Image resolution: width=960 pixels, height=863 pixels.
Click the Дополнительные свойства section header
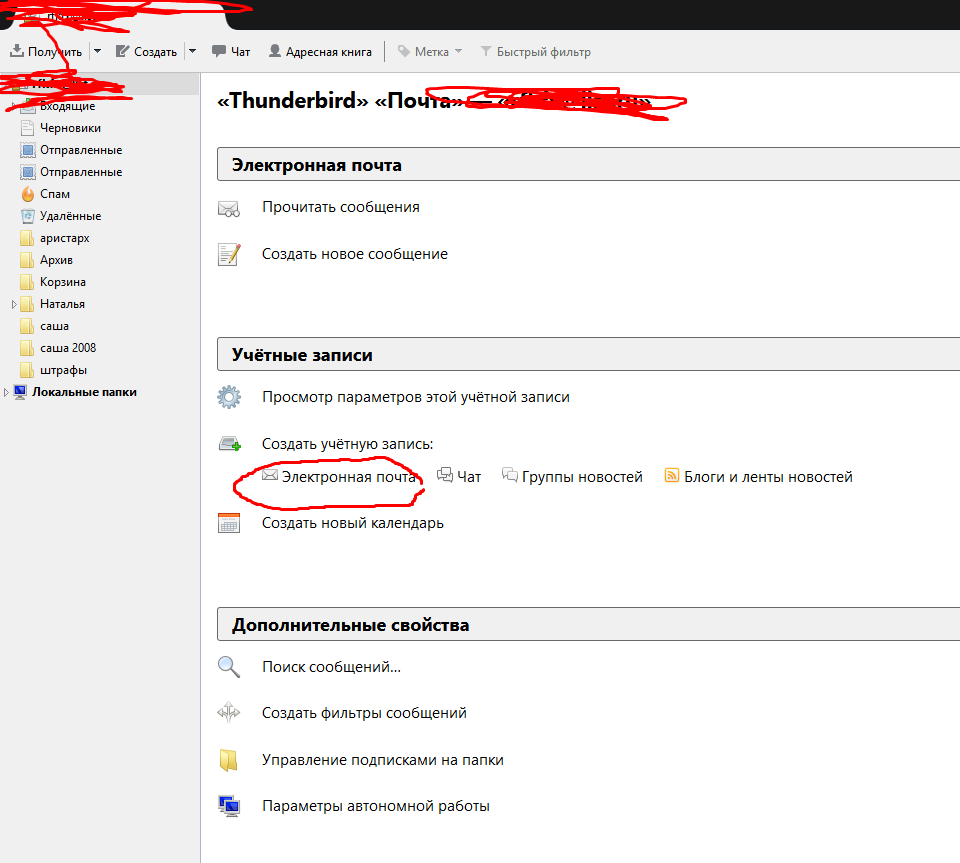click(588, 624)
